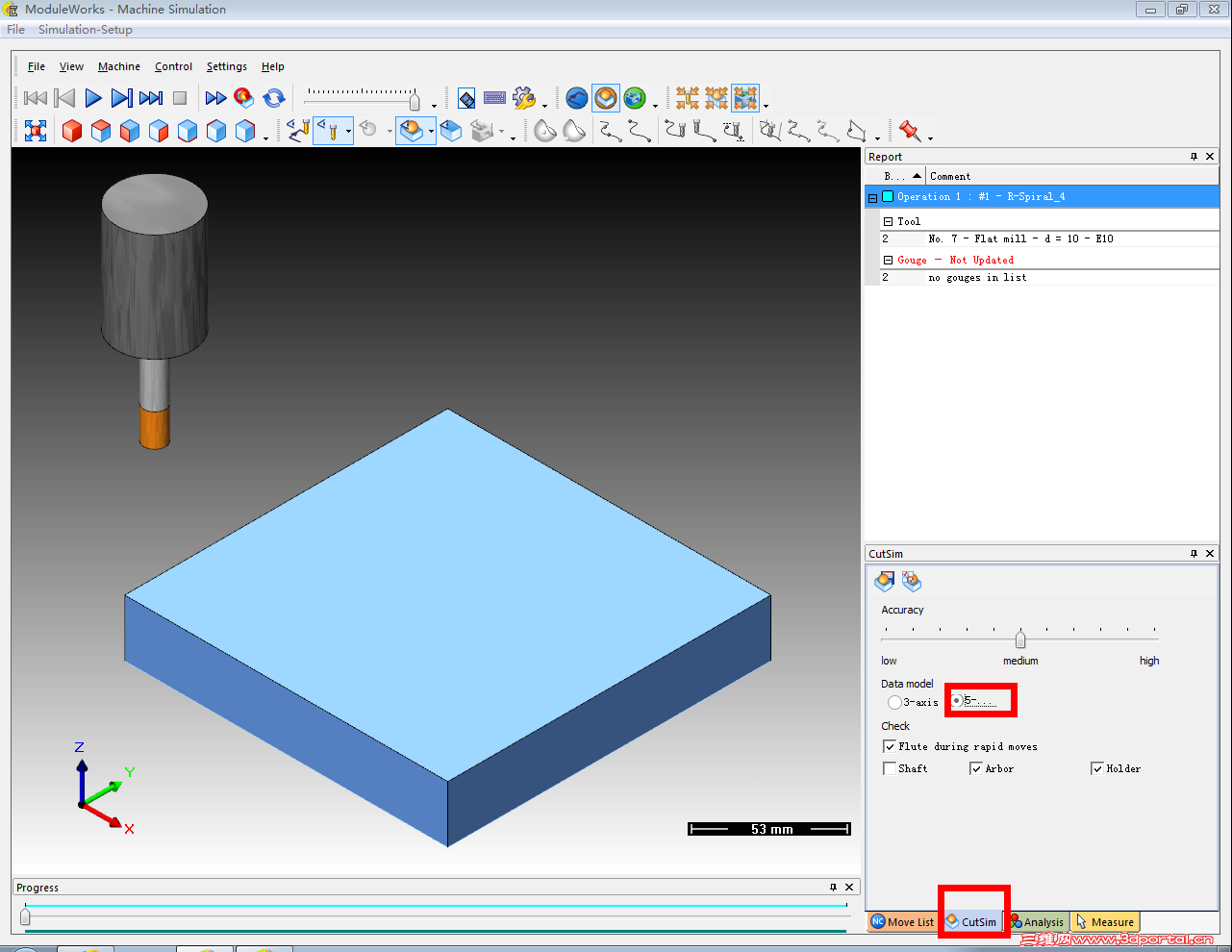Click the red ring stock simulation icon
Image resolution: width=1232 pixels, height=952 pixels.
tap(244, 98)
